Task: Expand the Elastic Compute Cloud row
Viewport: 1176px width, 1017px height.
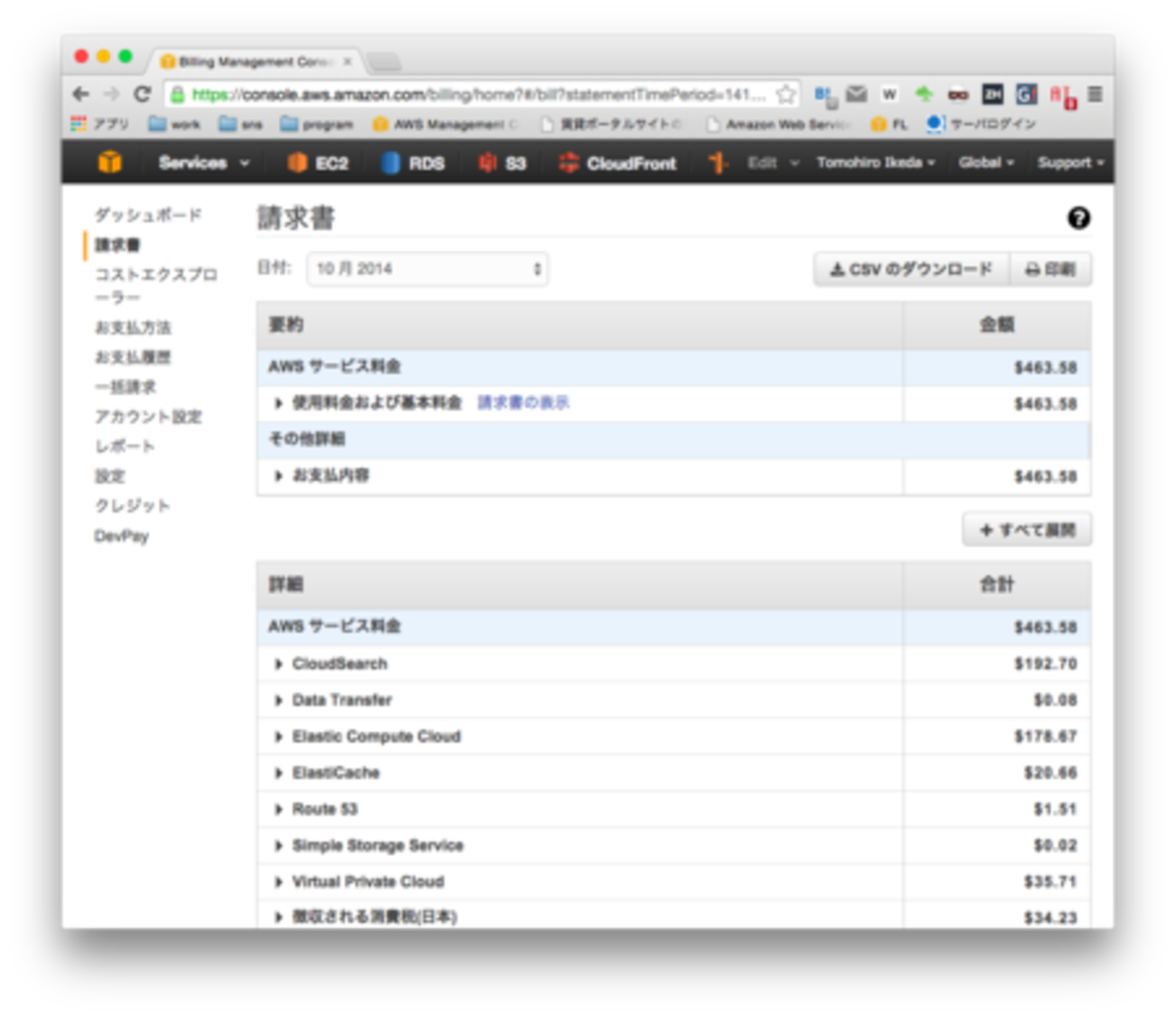Action: click(x=278, y=737)
